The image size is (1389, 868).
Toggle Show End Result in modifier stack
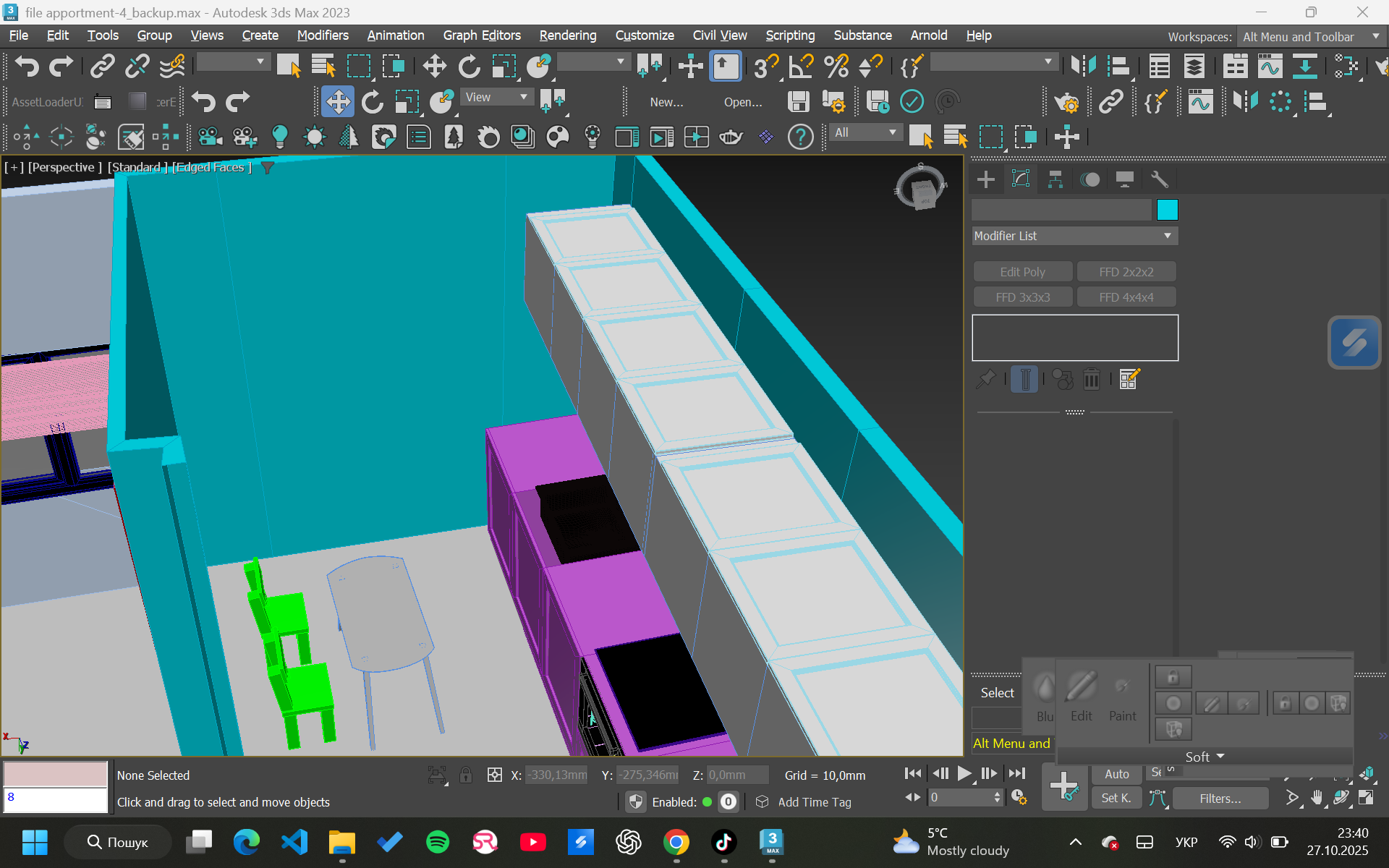pyautogui.click(x=1025, y=379)
